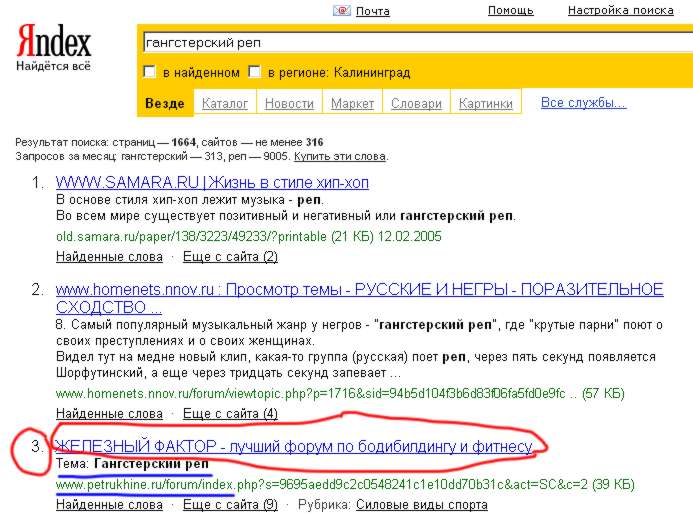Switch to the Картинки tab
The image size is (693, 522).
tap(486, 104)
